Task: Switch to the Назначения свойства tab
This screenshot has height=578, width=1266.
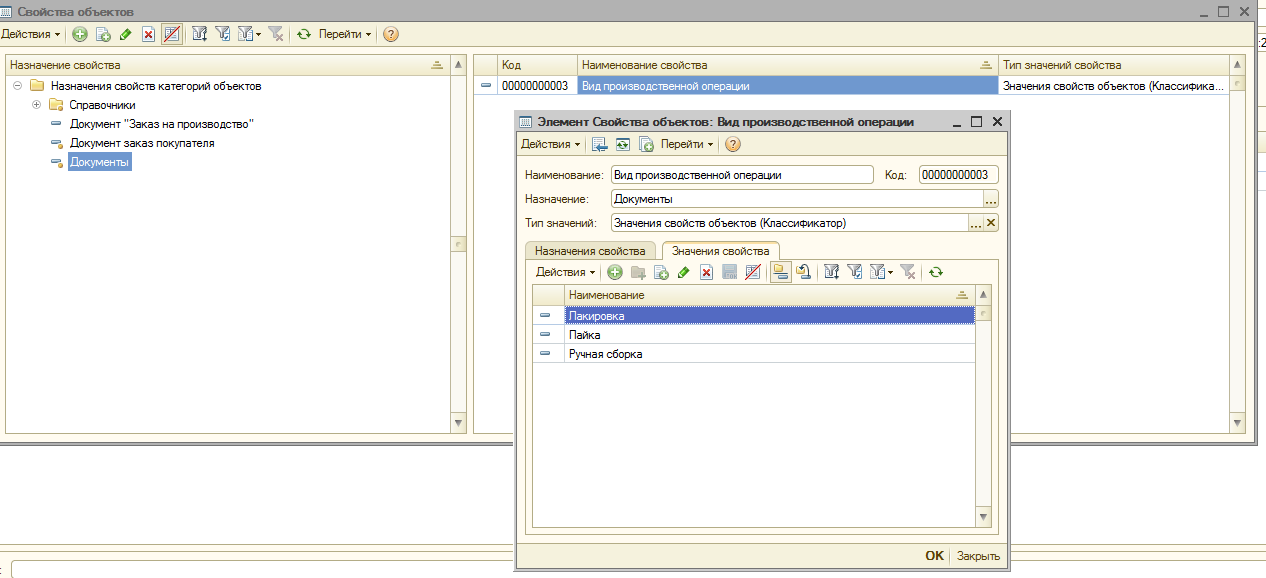Action: pyautogui.click(x=590, y=250)
